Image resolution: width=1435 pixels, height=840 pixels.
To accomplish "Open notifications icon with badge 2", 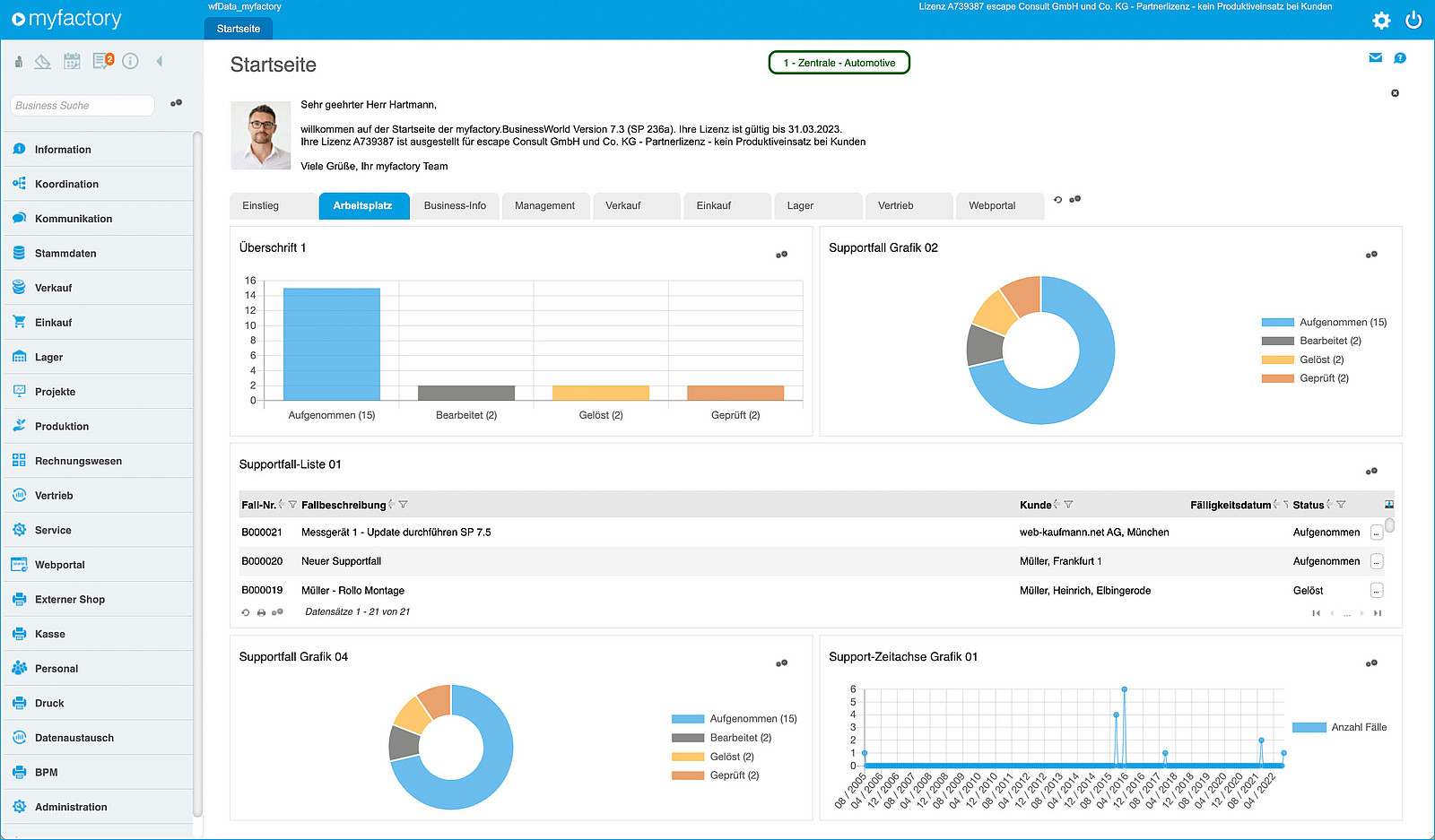I will [103, 61].
